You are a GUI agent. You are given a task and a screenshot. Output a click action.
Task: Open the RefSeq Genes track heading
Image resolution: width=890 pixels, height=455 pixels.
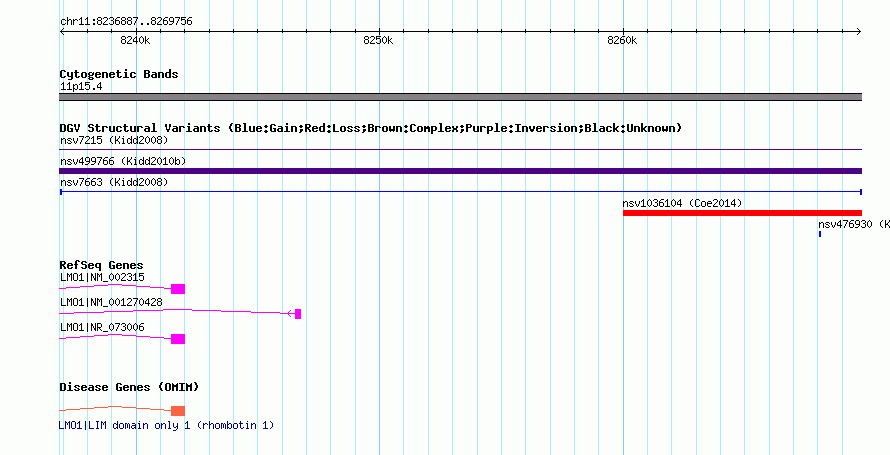tap(102, 266)
